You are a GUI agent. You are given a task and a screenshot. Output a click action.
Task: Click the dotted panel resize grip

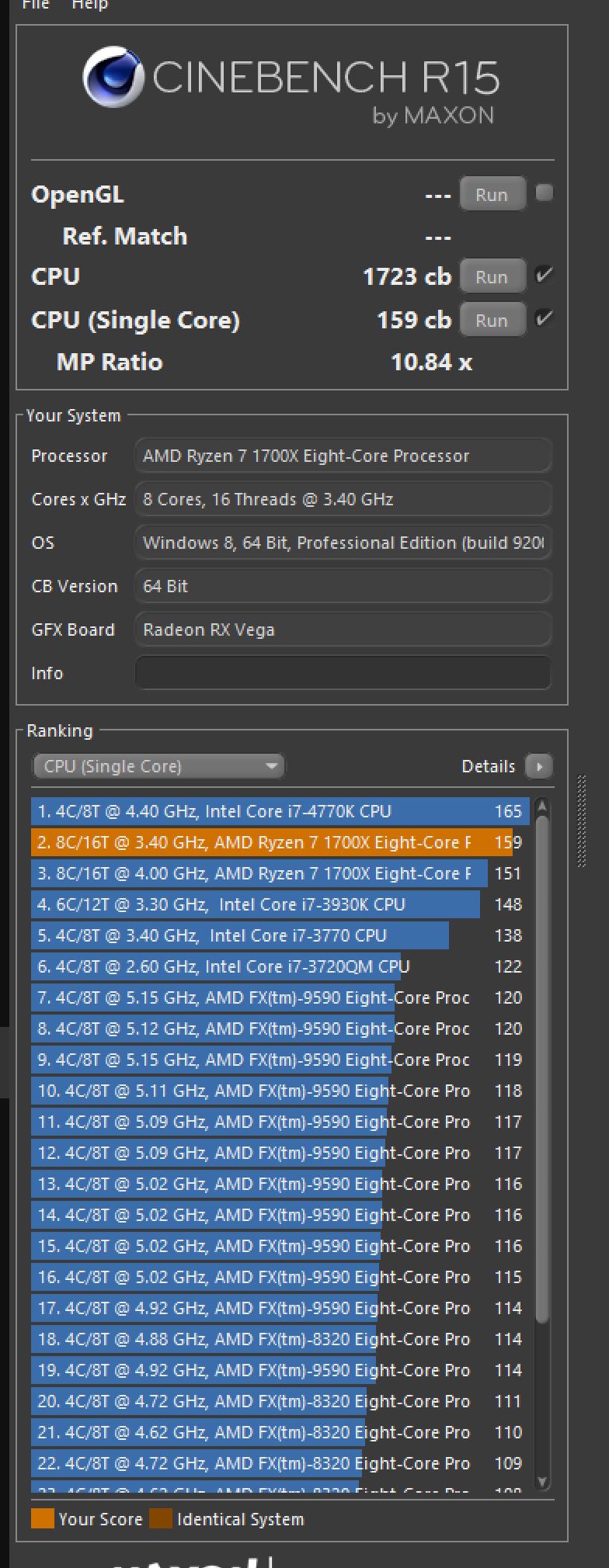[582, 820]
